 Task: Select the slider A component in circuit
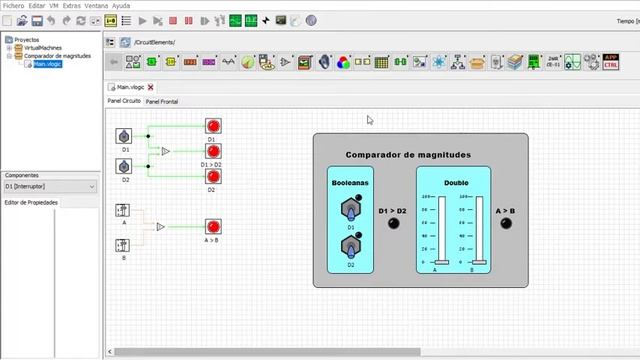[122, 211]
